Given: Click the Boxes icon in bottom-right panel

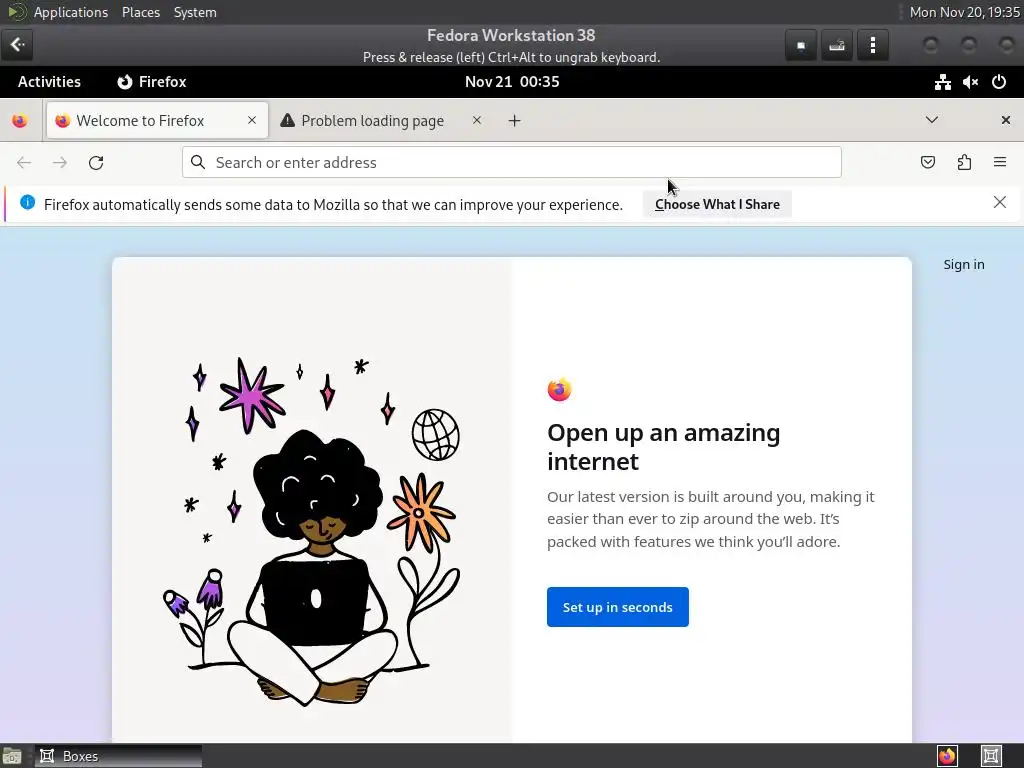Looking at the screenshot, I should 991,756.
